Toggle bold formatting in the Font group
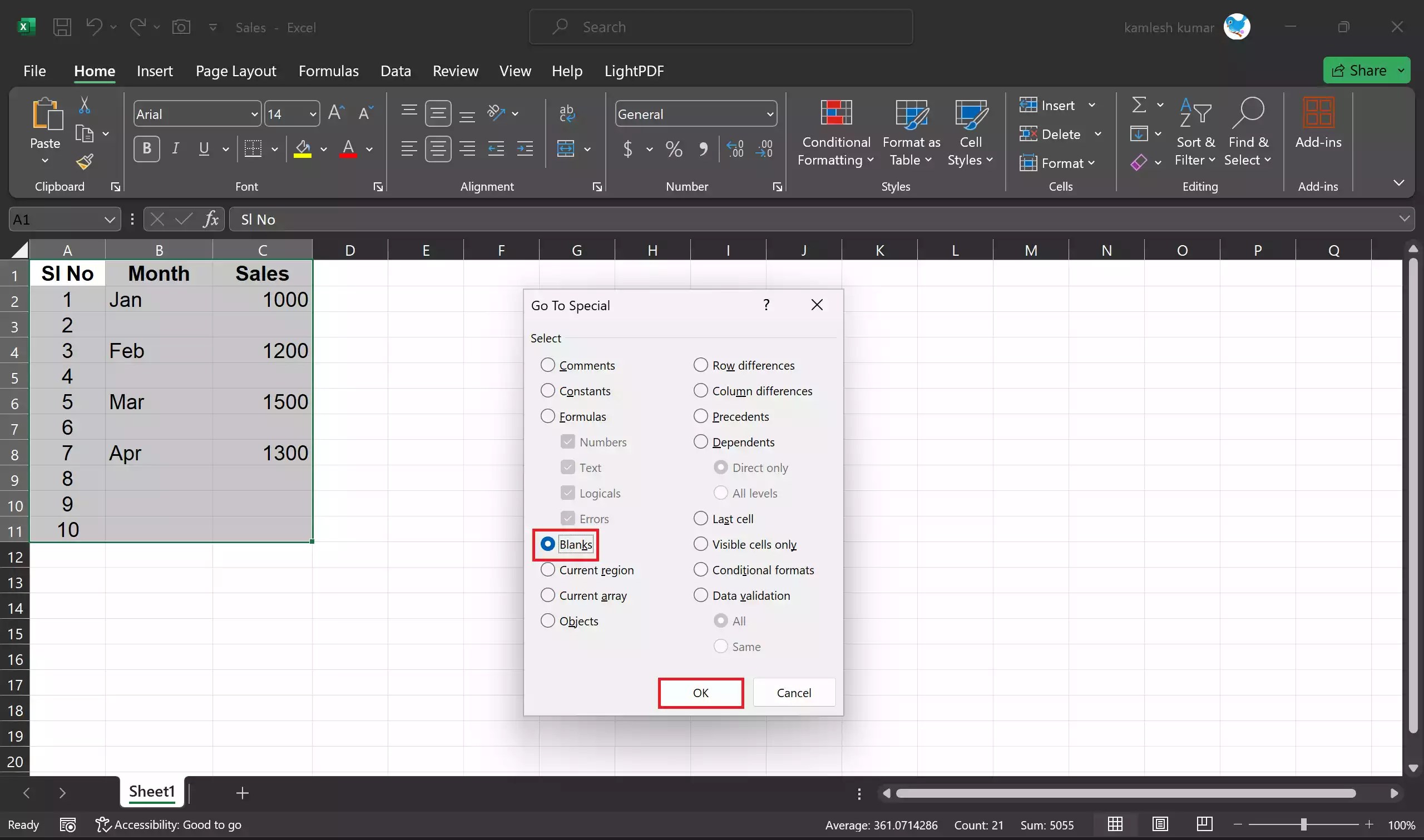 pos(146,148)
